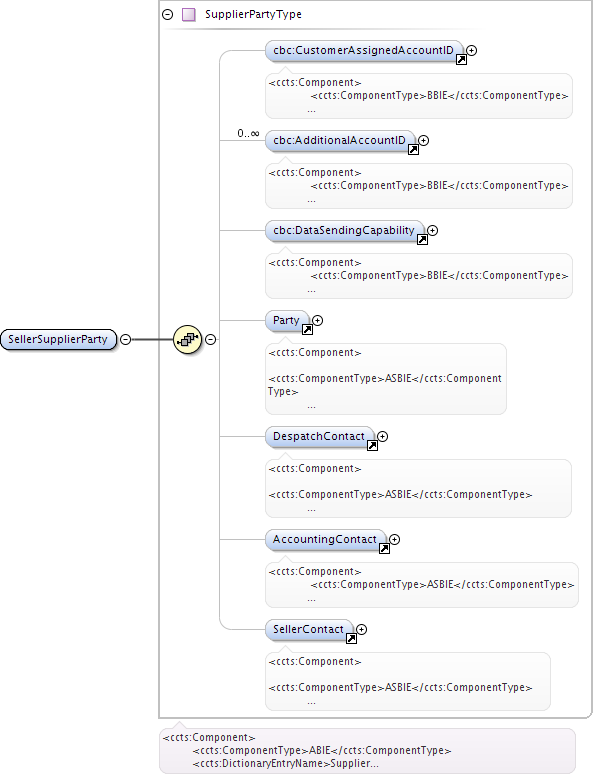Viewport: 594px width, 777px height.
Task: Collapse the SellerSupplierParty element
Action: pyautogui.click(x=126, y=339)
